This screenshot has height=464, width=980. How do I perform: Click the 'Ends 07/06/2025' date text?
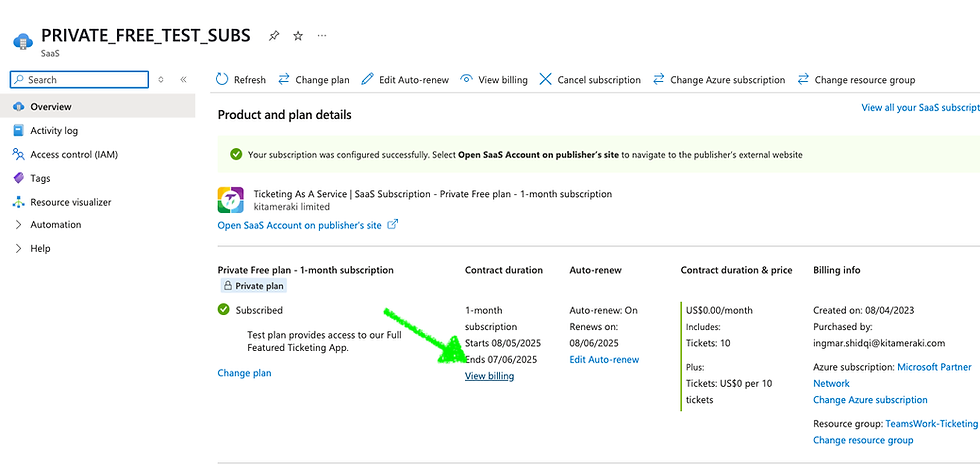click(501, 360)
